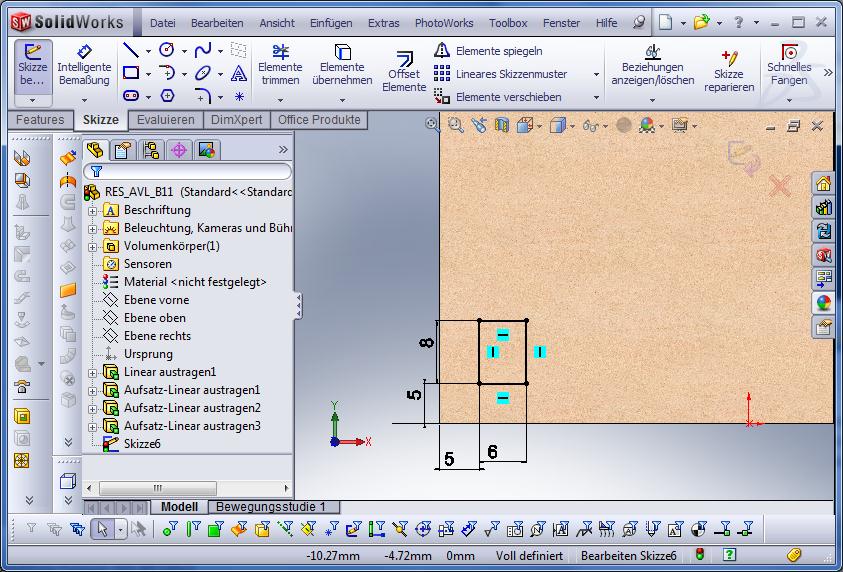
Task: Open the Skizze reparieren tool
Action: pyautogui.click(x=728, y=70)
